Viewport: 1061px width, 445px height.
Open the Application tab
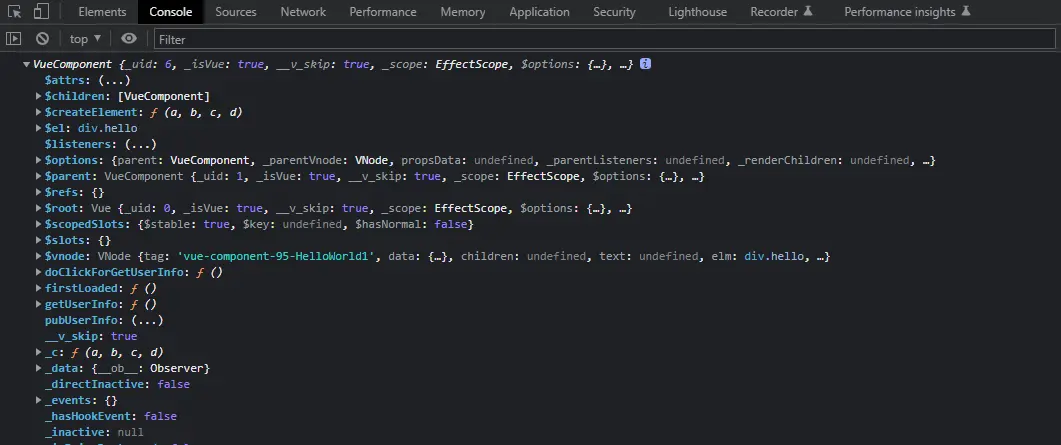(539, 11)
